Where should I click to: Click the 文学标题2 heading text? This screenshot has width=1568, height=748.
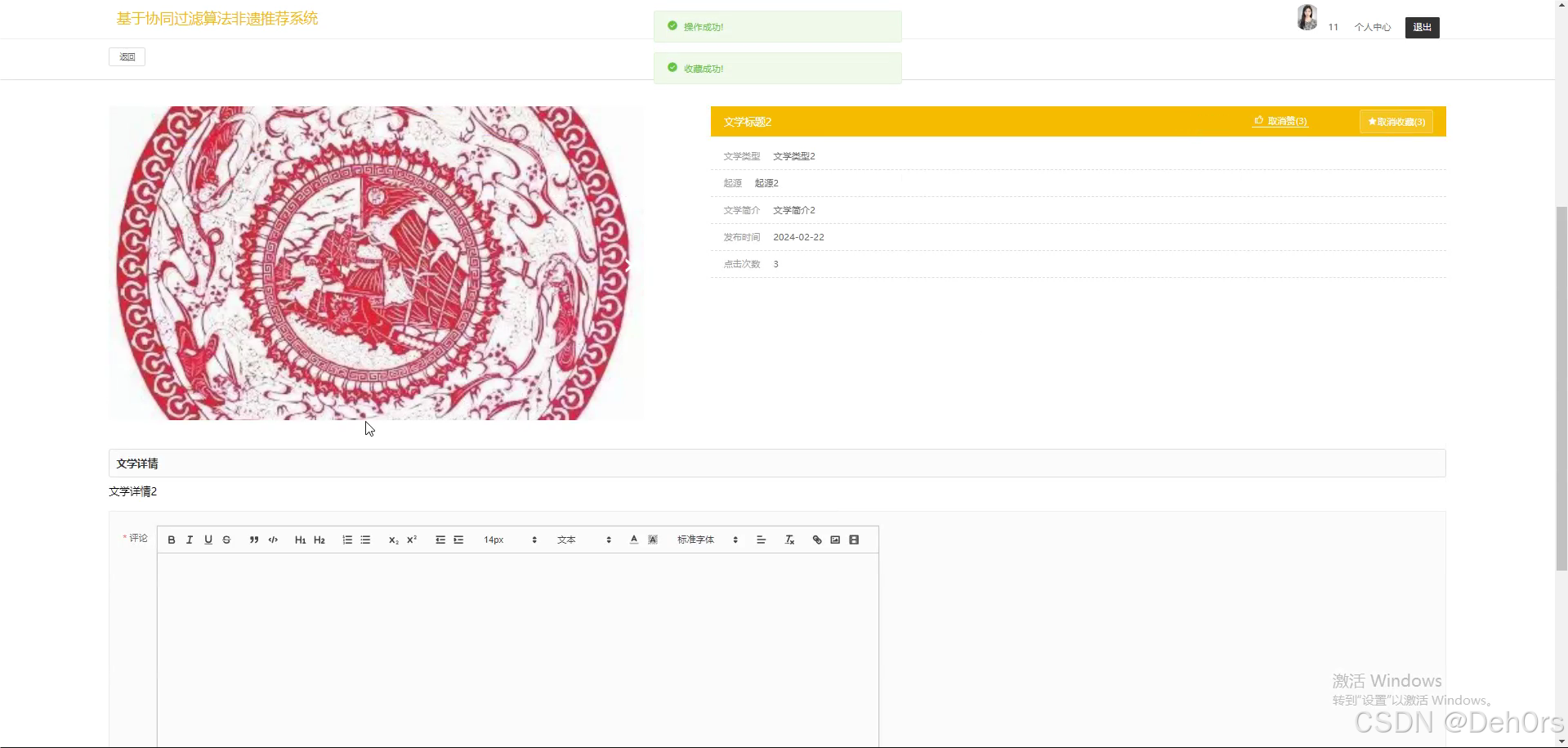pos(748,122)
